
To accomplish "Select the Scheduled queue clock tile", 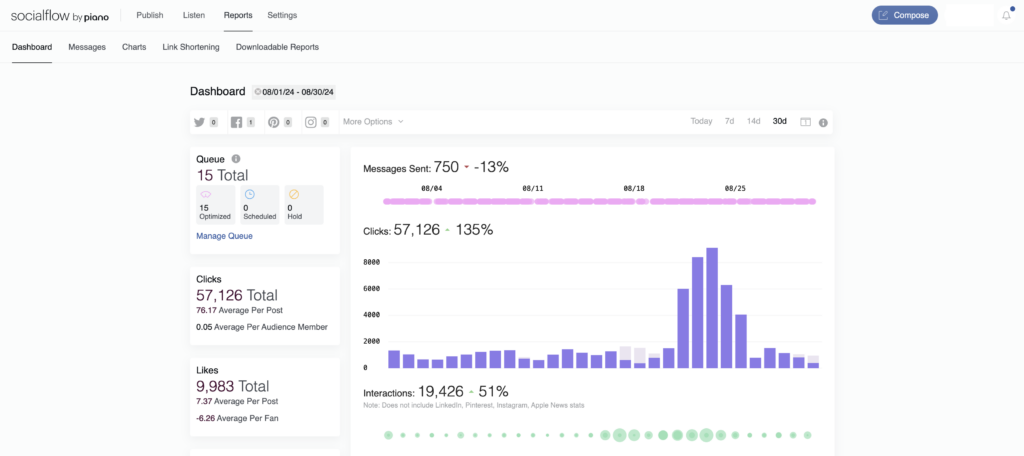I will pos(259,204).
